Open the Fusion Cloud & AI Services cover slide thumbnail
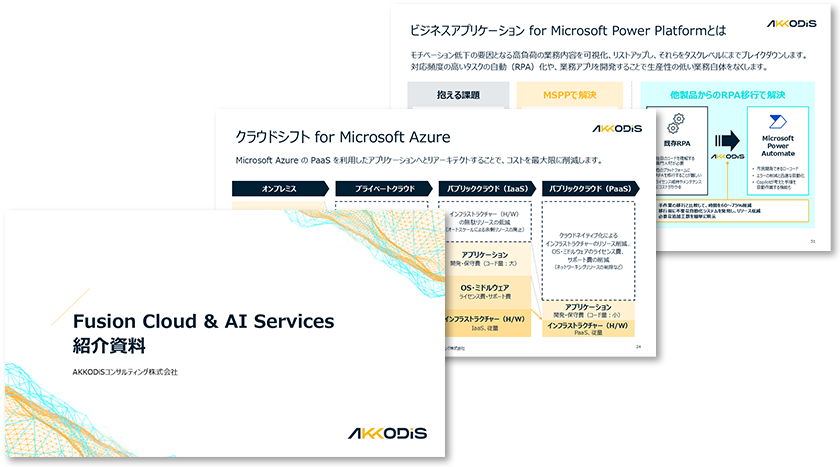This screenshot has height=467, width=840. click(225, 333)
